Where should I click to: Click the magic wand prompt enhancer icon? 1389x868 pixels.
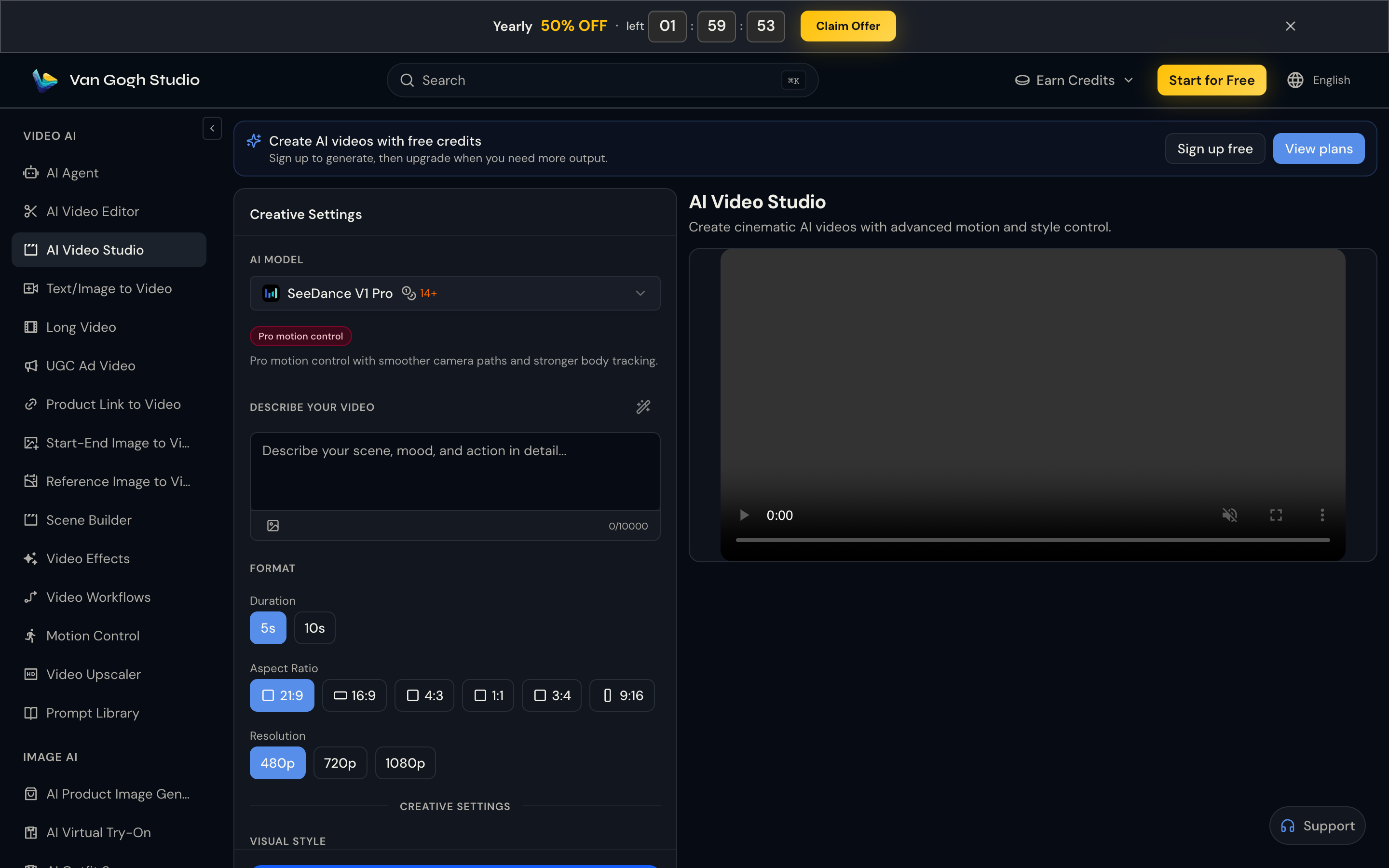[643, 407]
